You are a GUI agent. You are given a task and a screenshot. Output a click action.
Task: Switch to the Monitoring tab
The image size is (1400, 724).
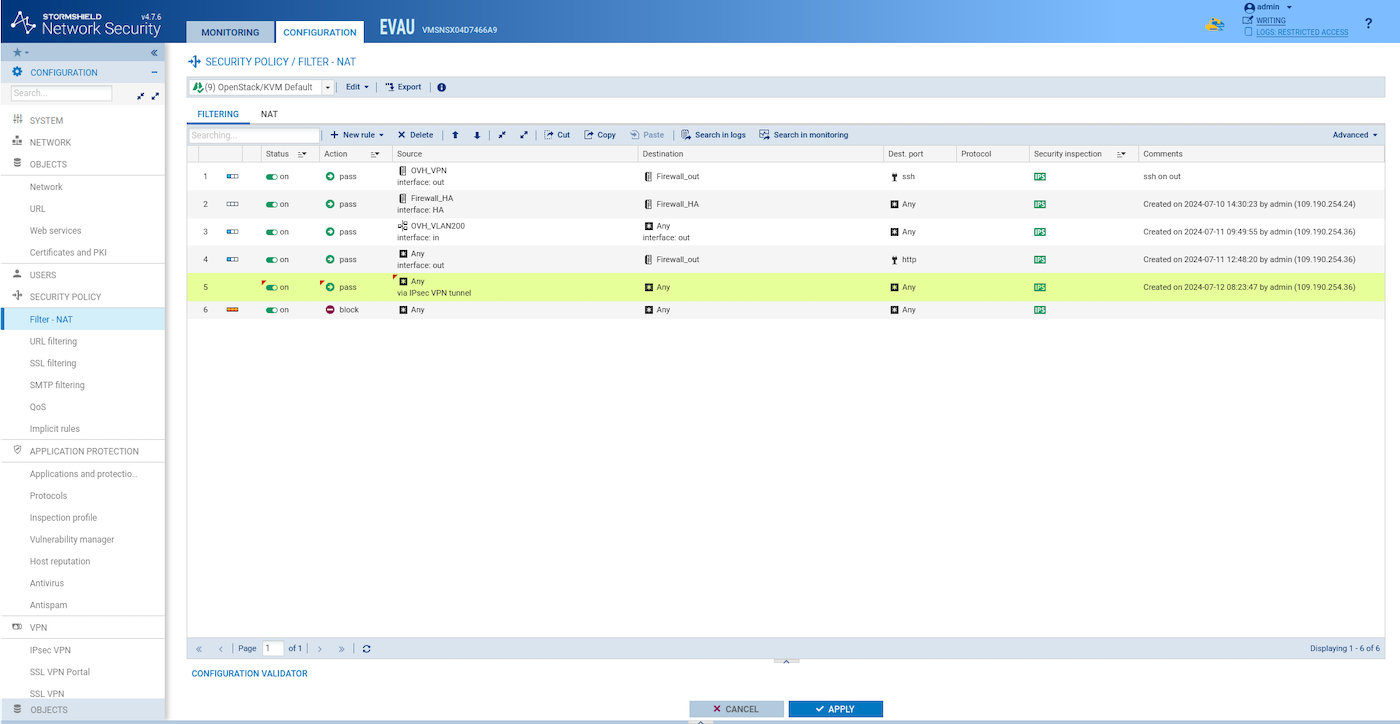pyautogui.click(x=230, y=32)
